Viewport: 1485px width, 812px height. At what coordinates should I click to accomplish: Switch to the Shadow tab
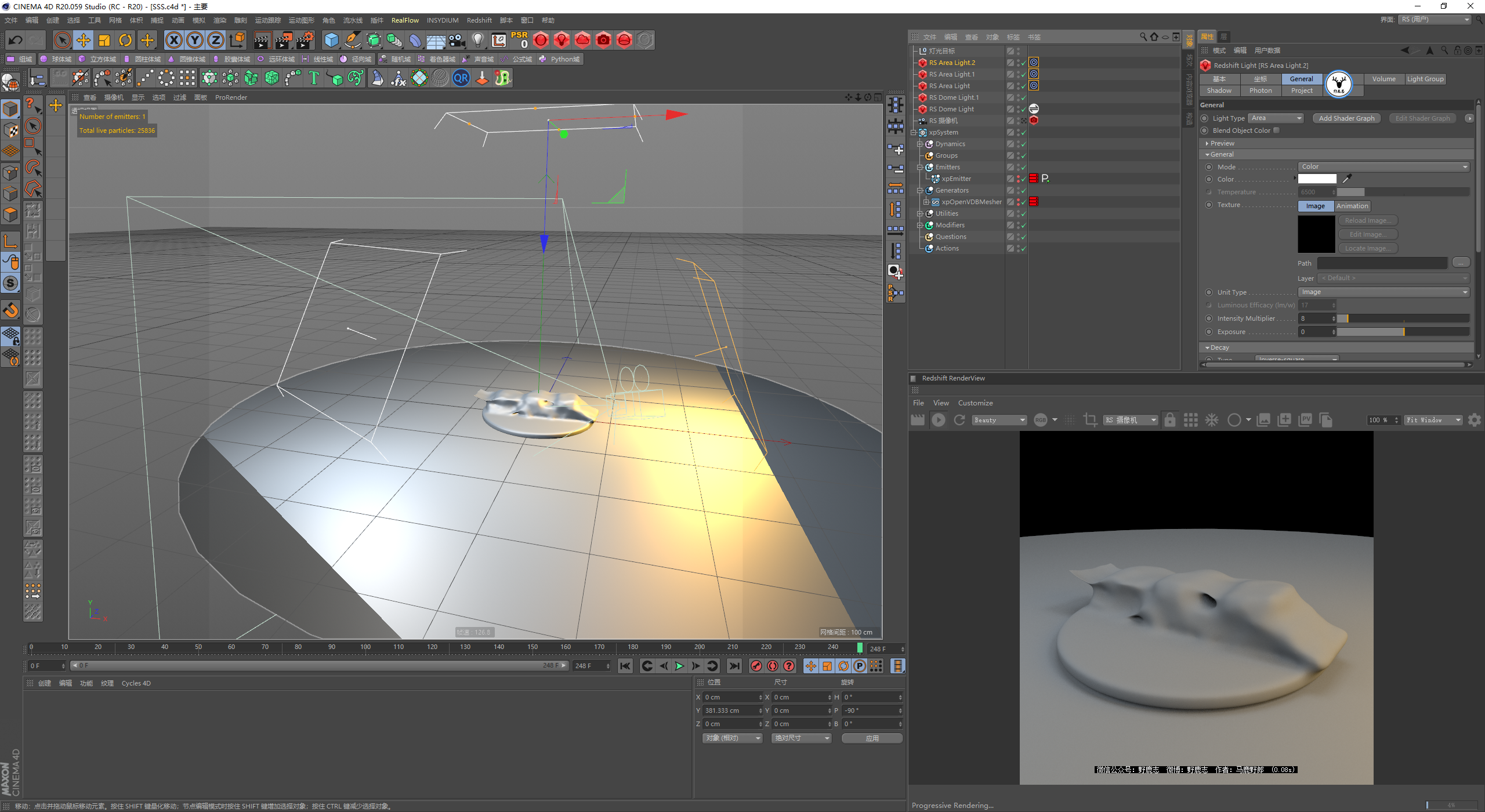coord(1219,90)
